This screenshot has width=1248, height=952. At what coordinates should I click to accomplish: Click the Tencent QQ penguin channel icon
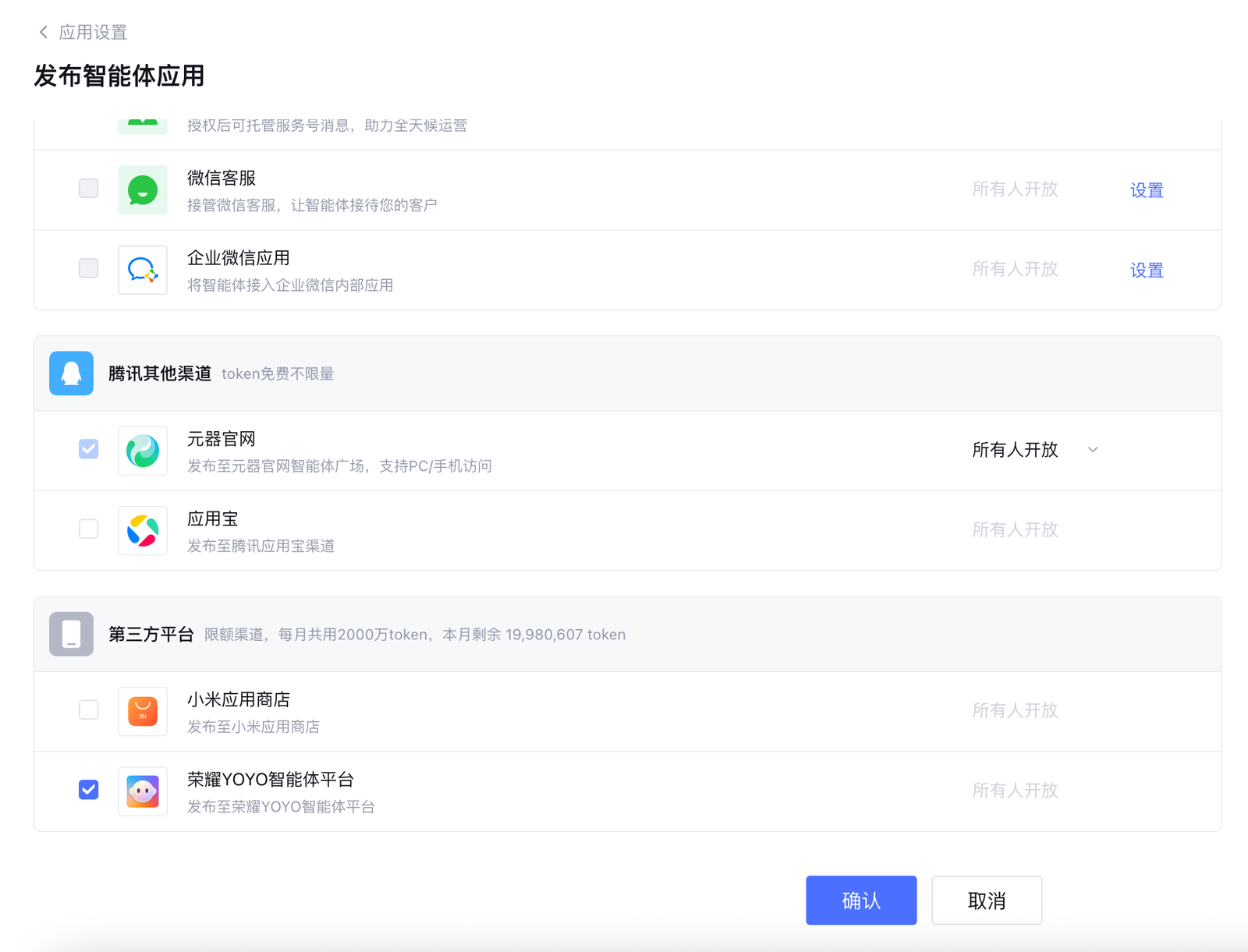71,373
